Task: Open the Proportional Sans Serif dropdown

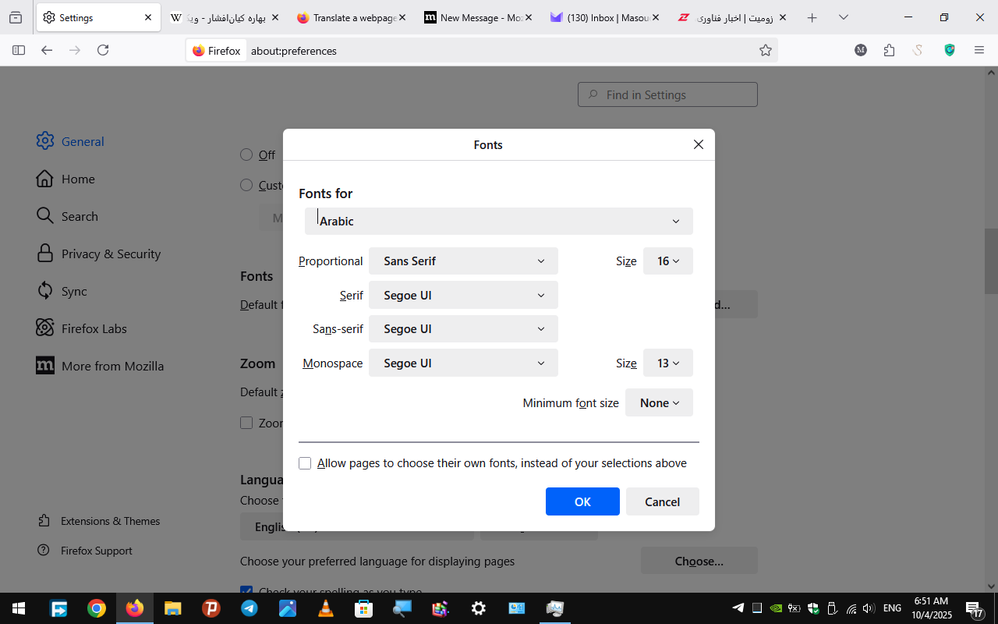Action: (x=463, y=261)
